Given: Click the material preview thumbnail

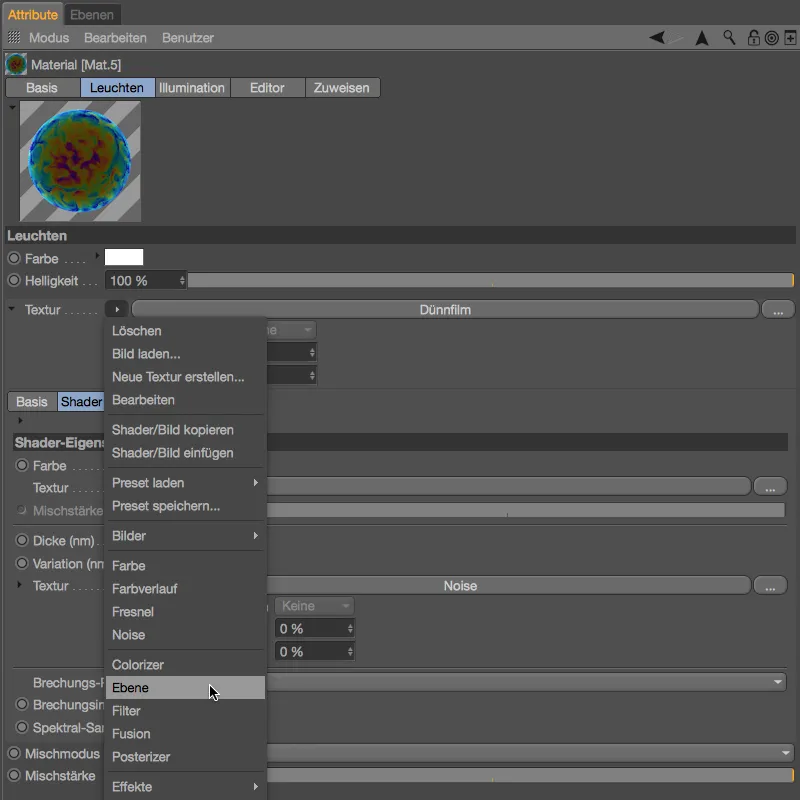Looking at the screenshot, I should 80,161.
